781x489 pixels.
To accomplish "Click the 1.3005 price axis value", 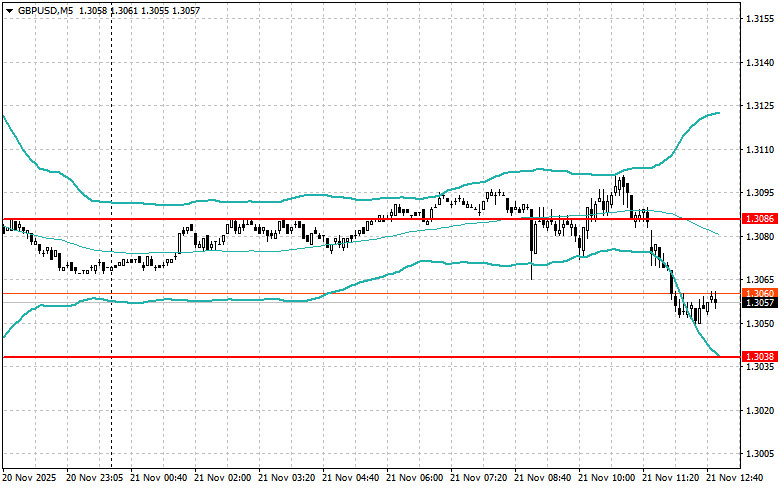I will pos(760,454).
